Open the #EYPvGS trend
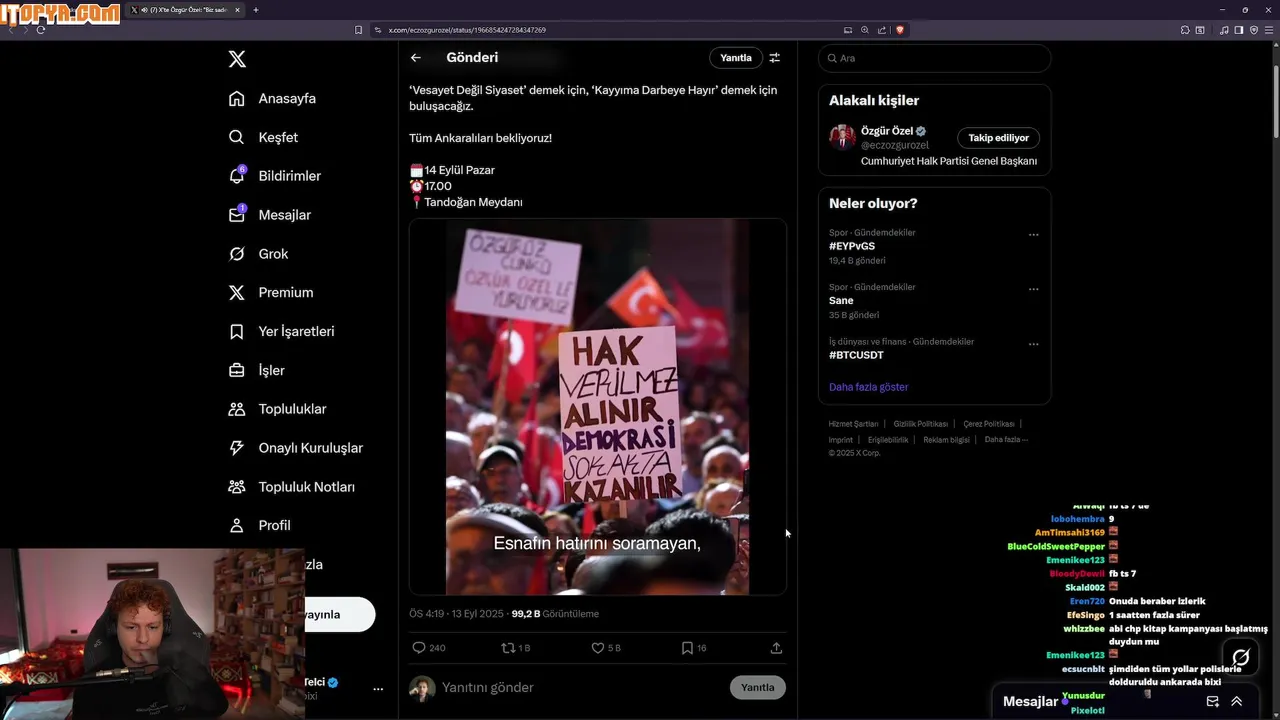This screenshot has height=720, width=1280. point(852,246)
